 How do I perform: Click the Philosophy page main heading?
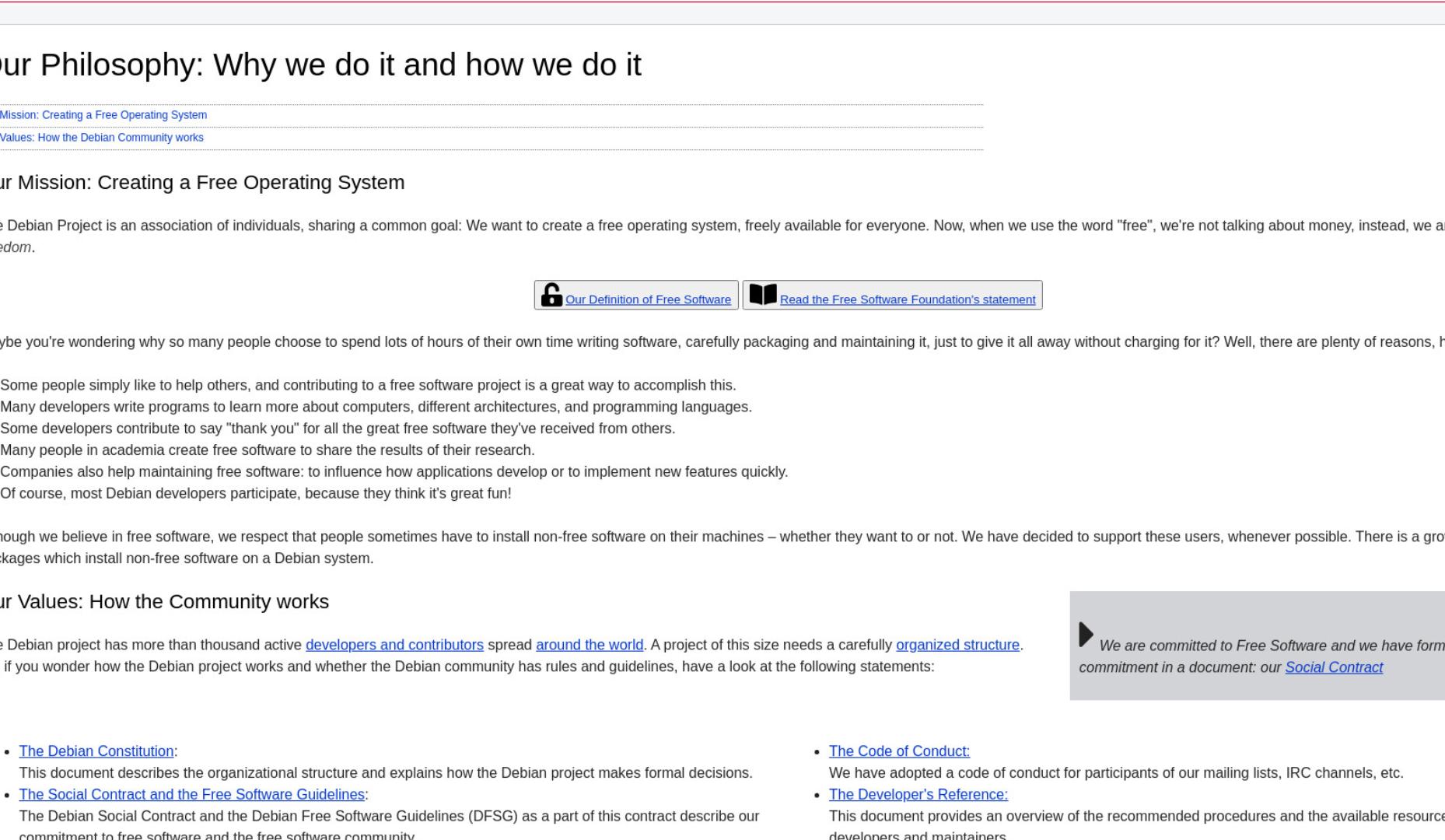pos(320,65)
